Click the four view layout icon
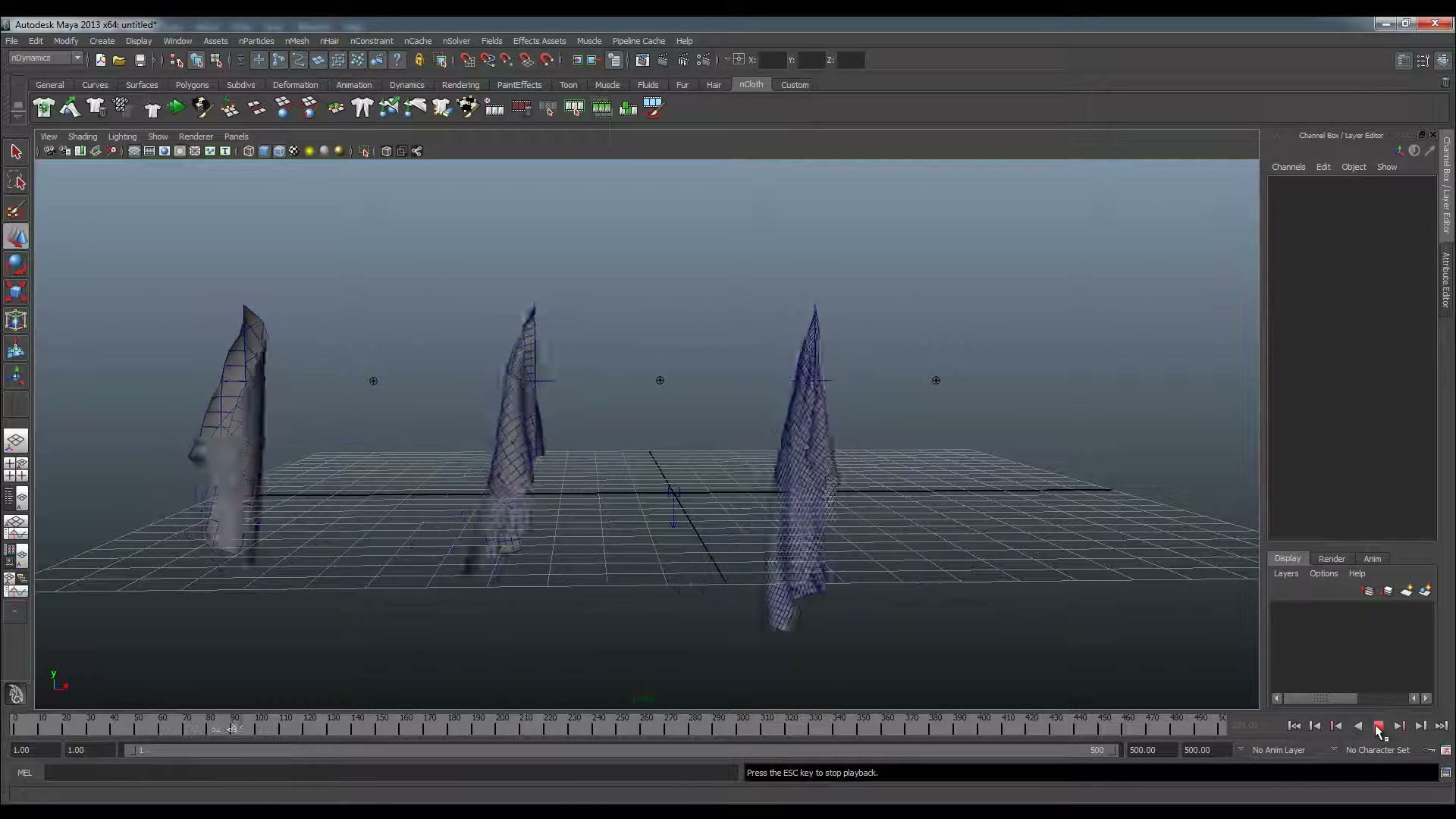 16,469
